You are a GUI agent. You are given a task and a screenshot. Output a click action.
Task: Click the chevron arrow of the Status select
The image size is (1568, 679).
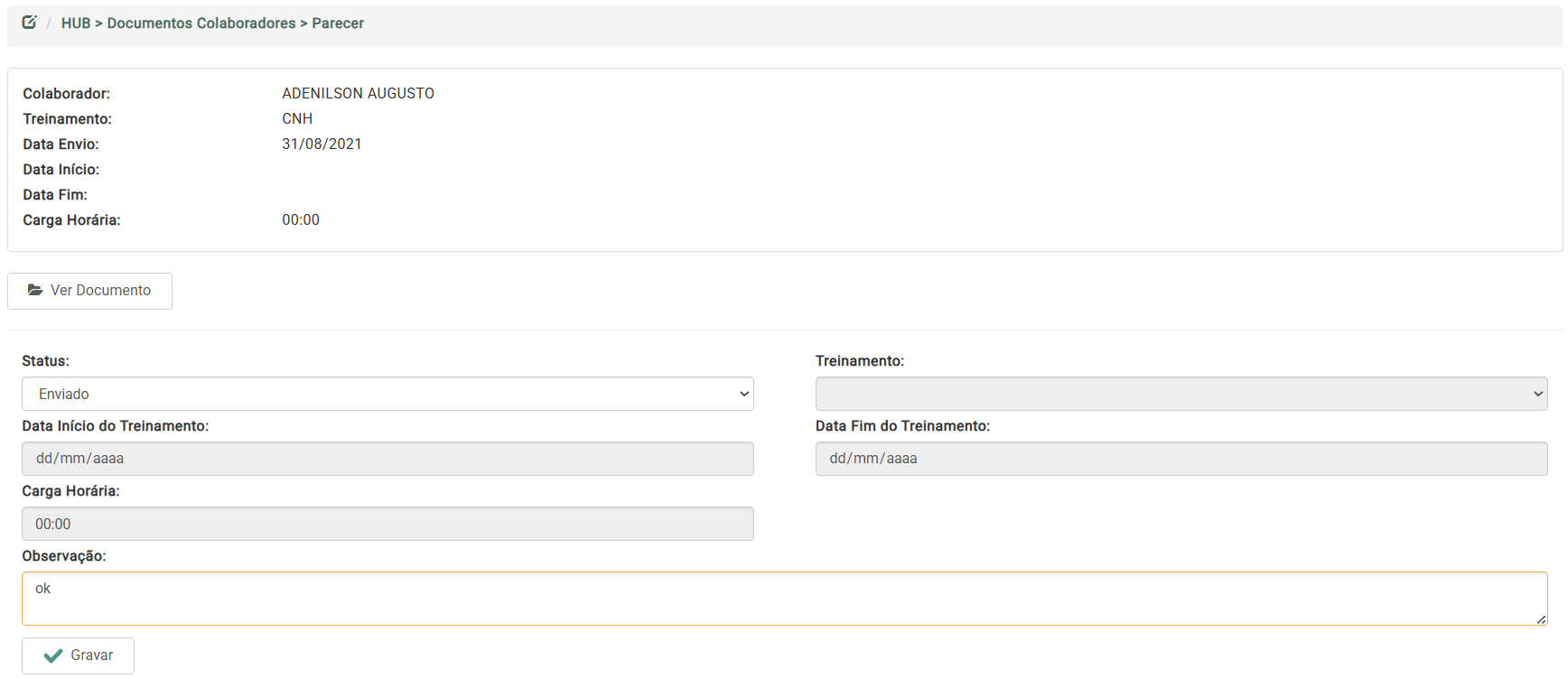click(x=744, y=394)
